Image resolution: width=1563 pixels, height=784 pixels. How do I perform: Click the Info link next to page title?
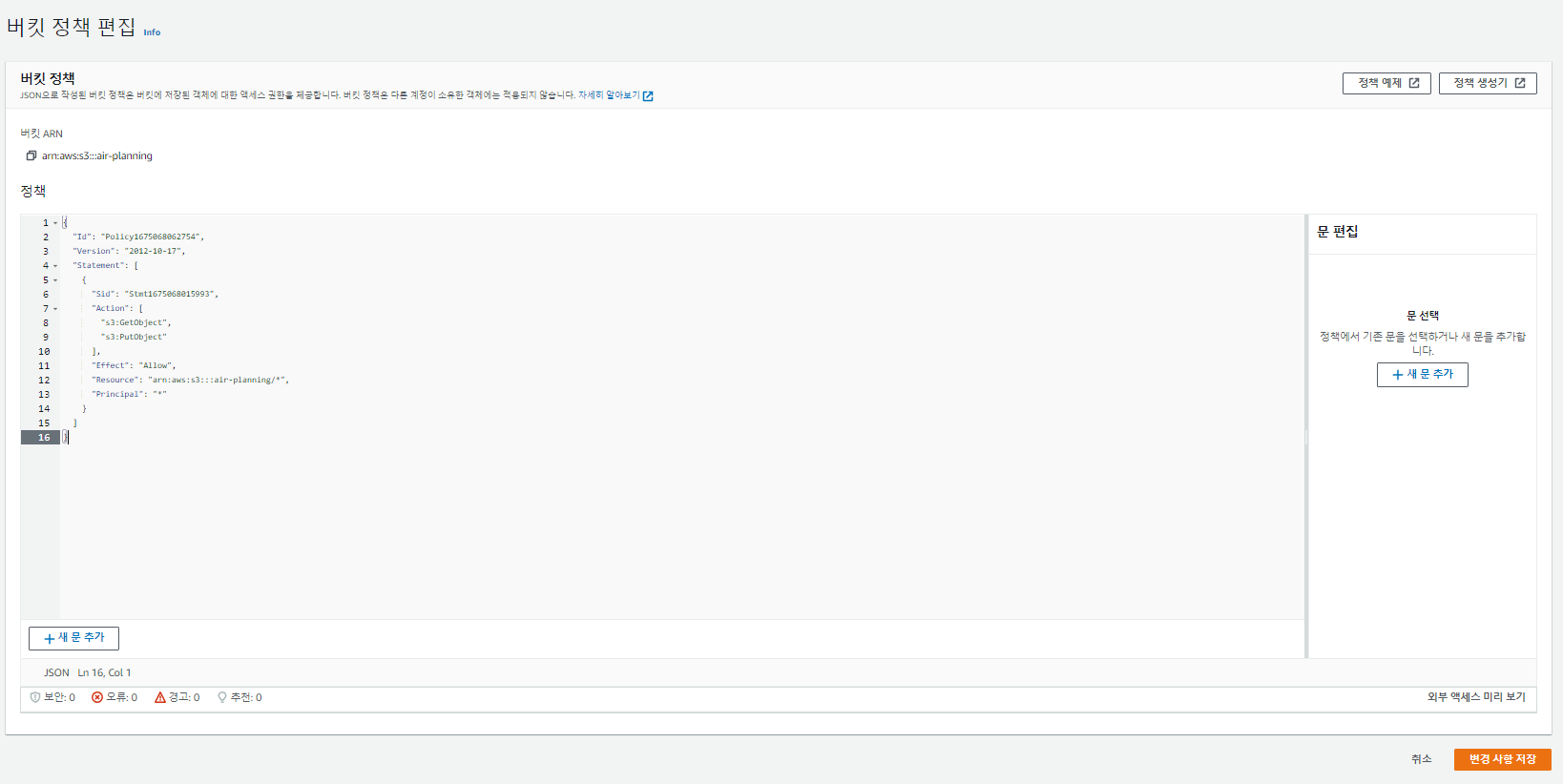[152, 32]
